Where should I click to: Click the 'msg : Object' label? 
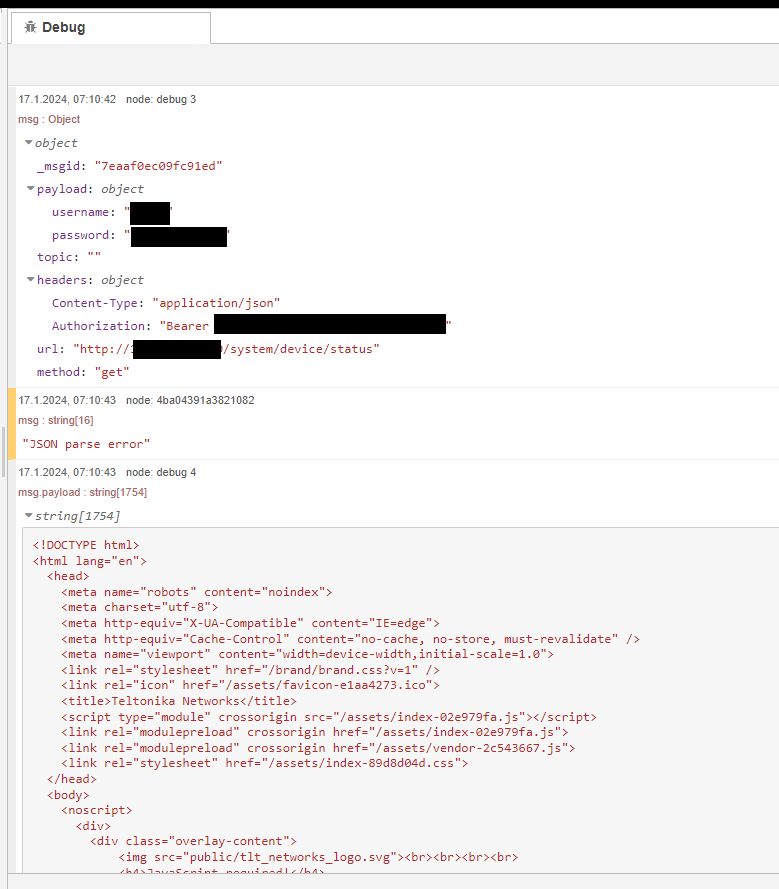pyautogui.click(x=49, y=119)
